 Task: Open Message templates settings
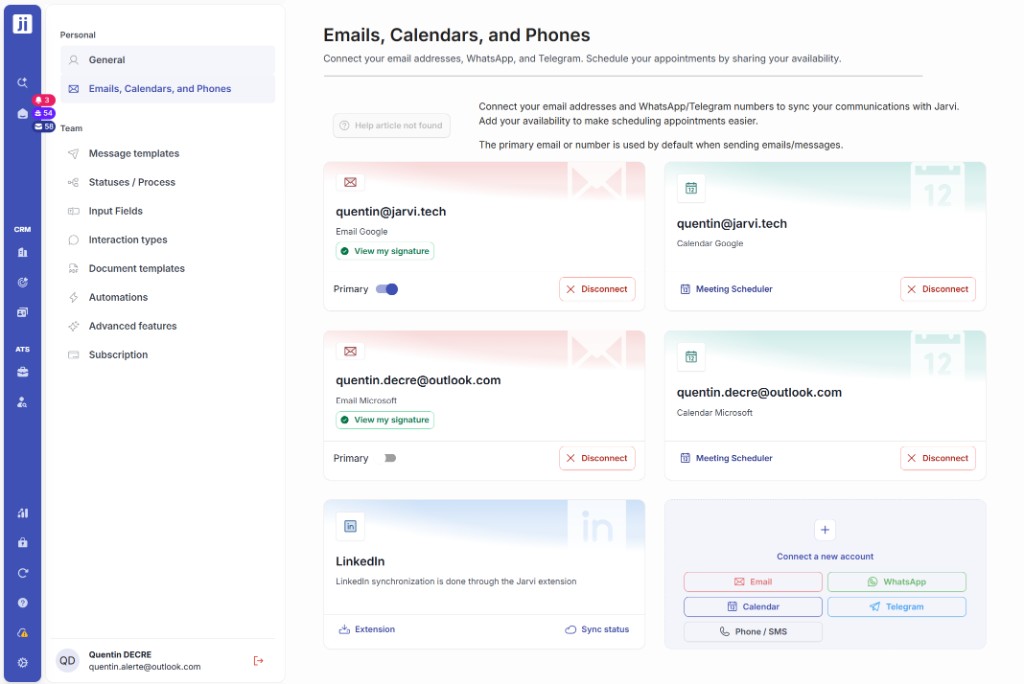(x=167, y=154)
